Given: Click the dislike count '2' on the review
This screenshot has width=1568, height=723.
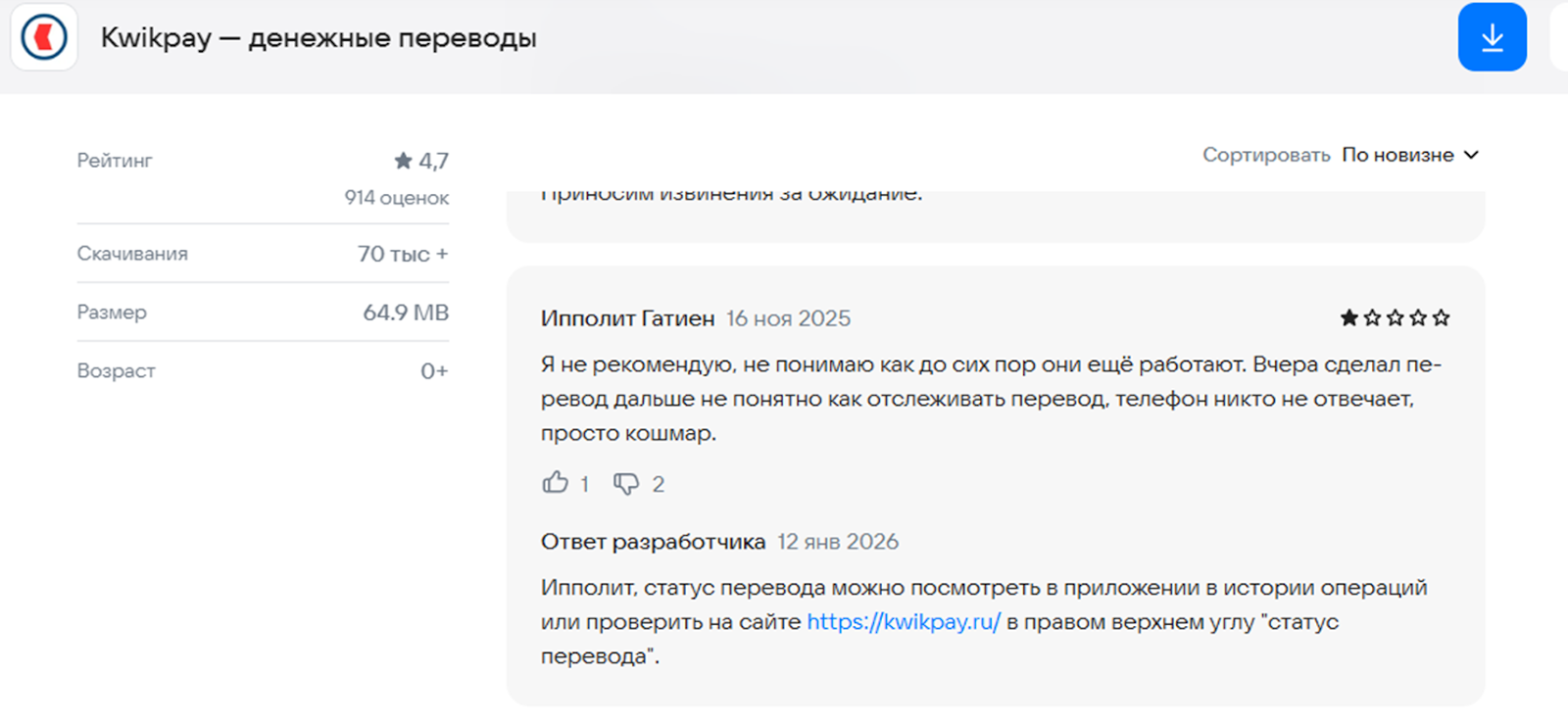Looking at the screenshot, I should tap(659, 484).
